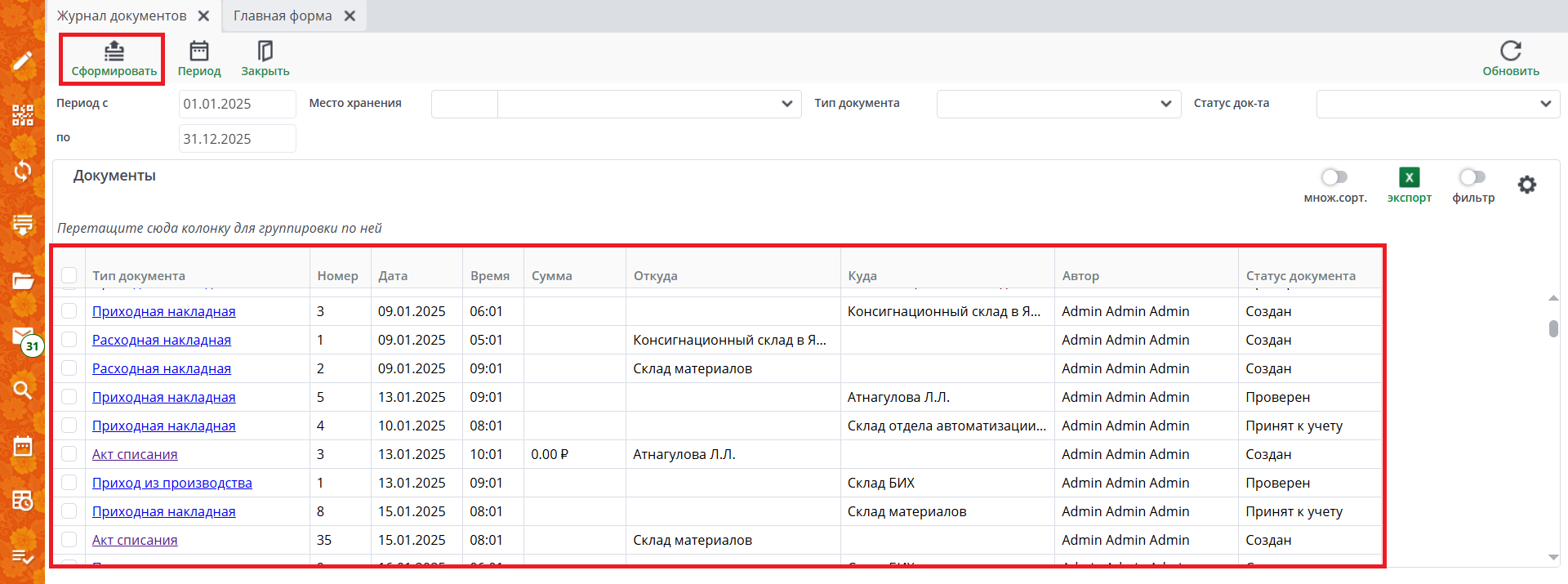Open the Период calendar tool
The height and width of the screenshot is (584, 1568).
click(199, 51)
